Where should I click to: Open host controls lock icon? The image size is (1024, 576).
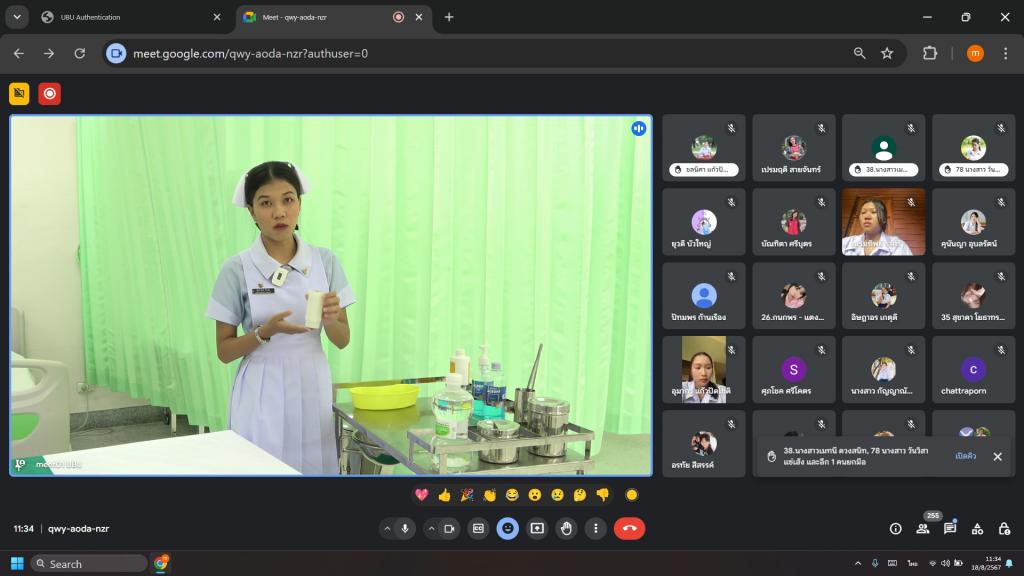[x=1004, y=528]
